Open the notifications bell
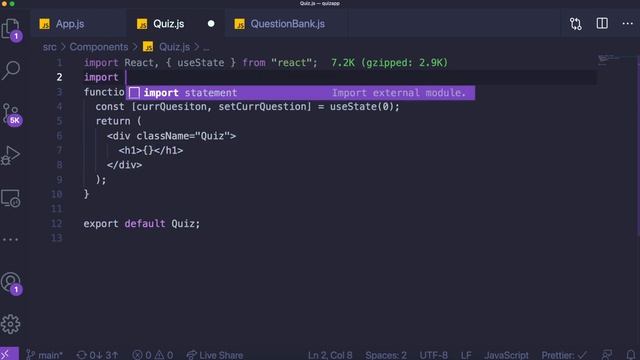 [x=631, y=355]
